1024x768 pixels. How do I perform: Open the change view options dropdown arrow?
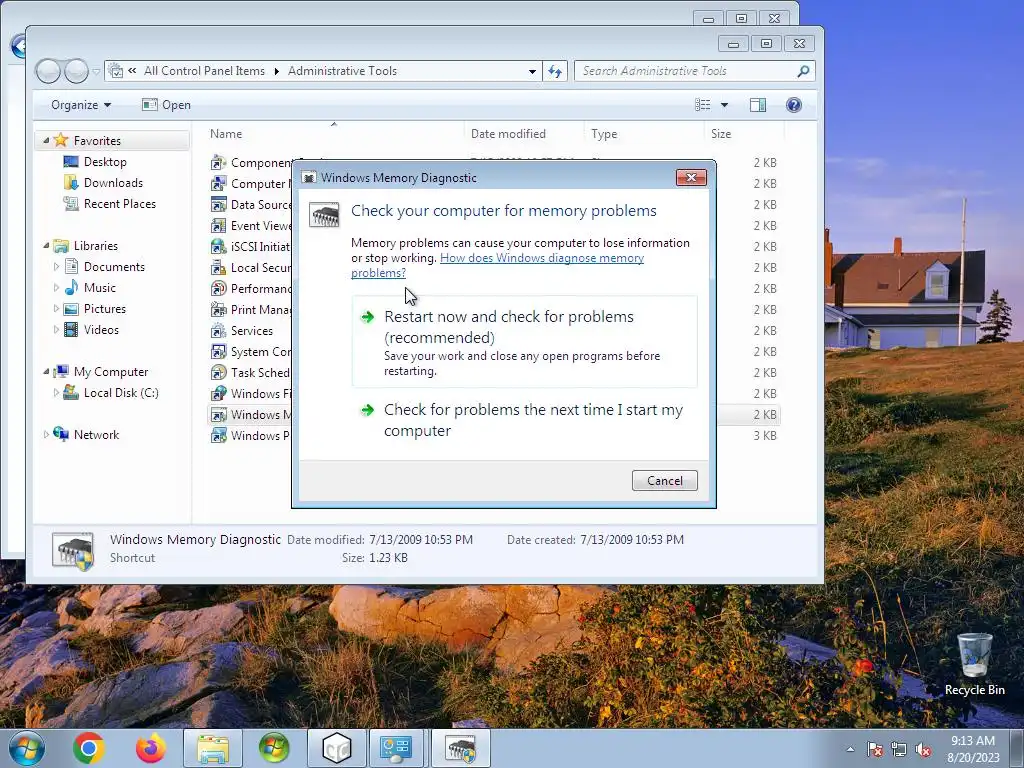click(724, 105)
